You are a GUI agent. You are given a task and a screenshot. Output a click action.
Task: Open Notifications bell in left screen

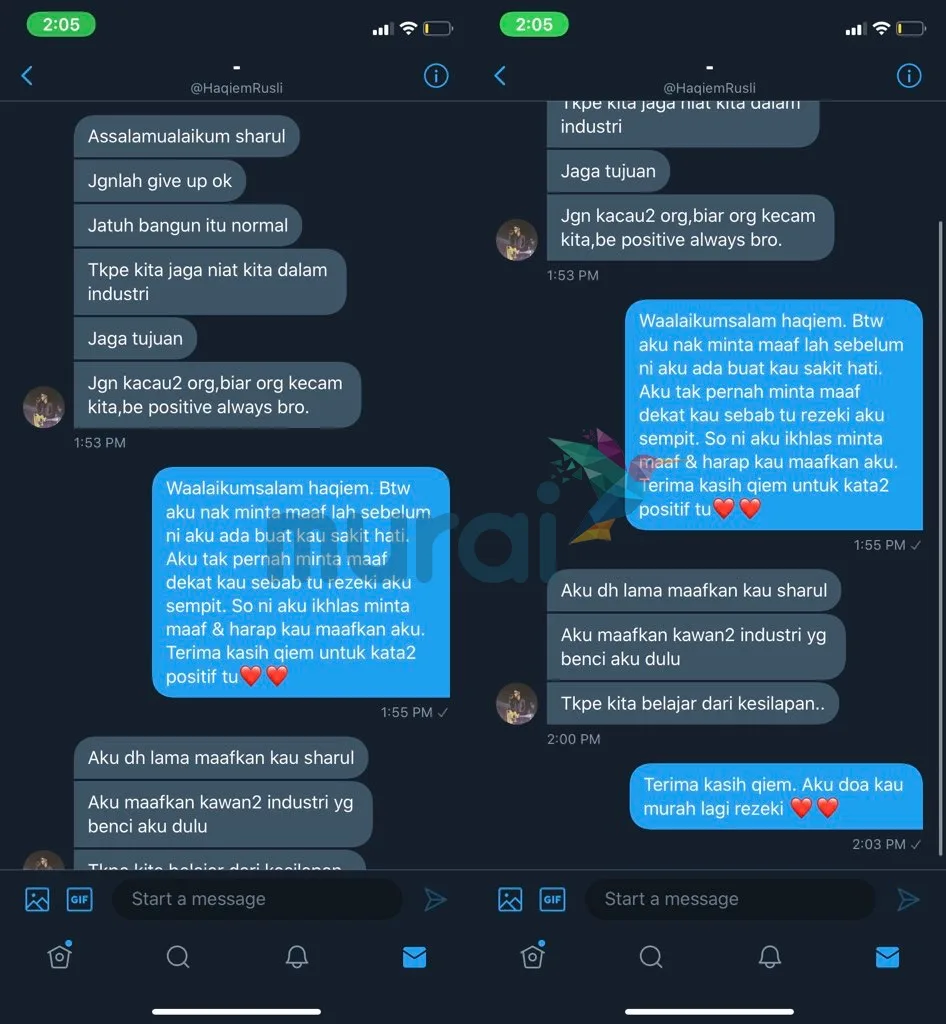click(x=296, y=957)
